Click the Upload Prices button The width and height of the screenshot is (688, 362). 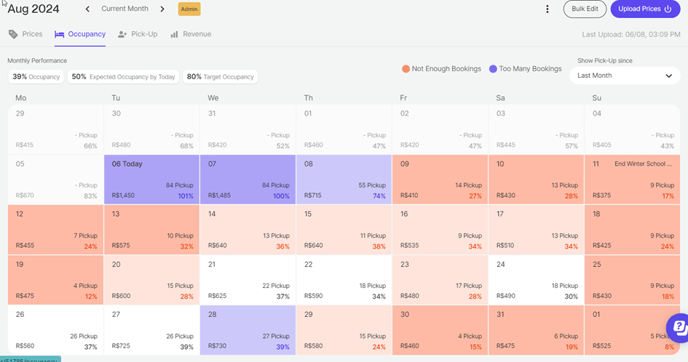point(645,9)
